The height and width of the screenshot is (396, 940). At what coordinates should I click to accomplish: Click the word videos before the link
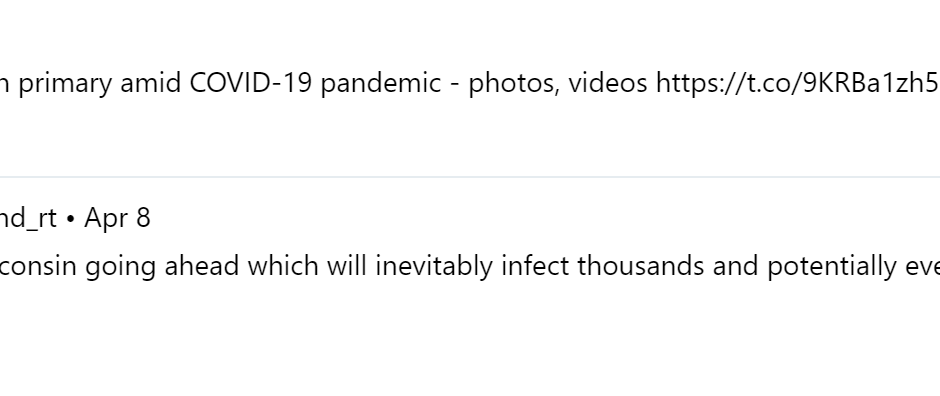click(608, 83)
